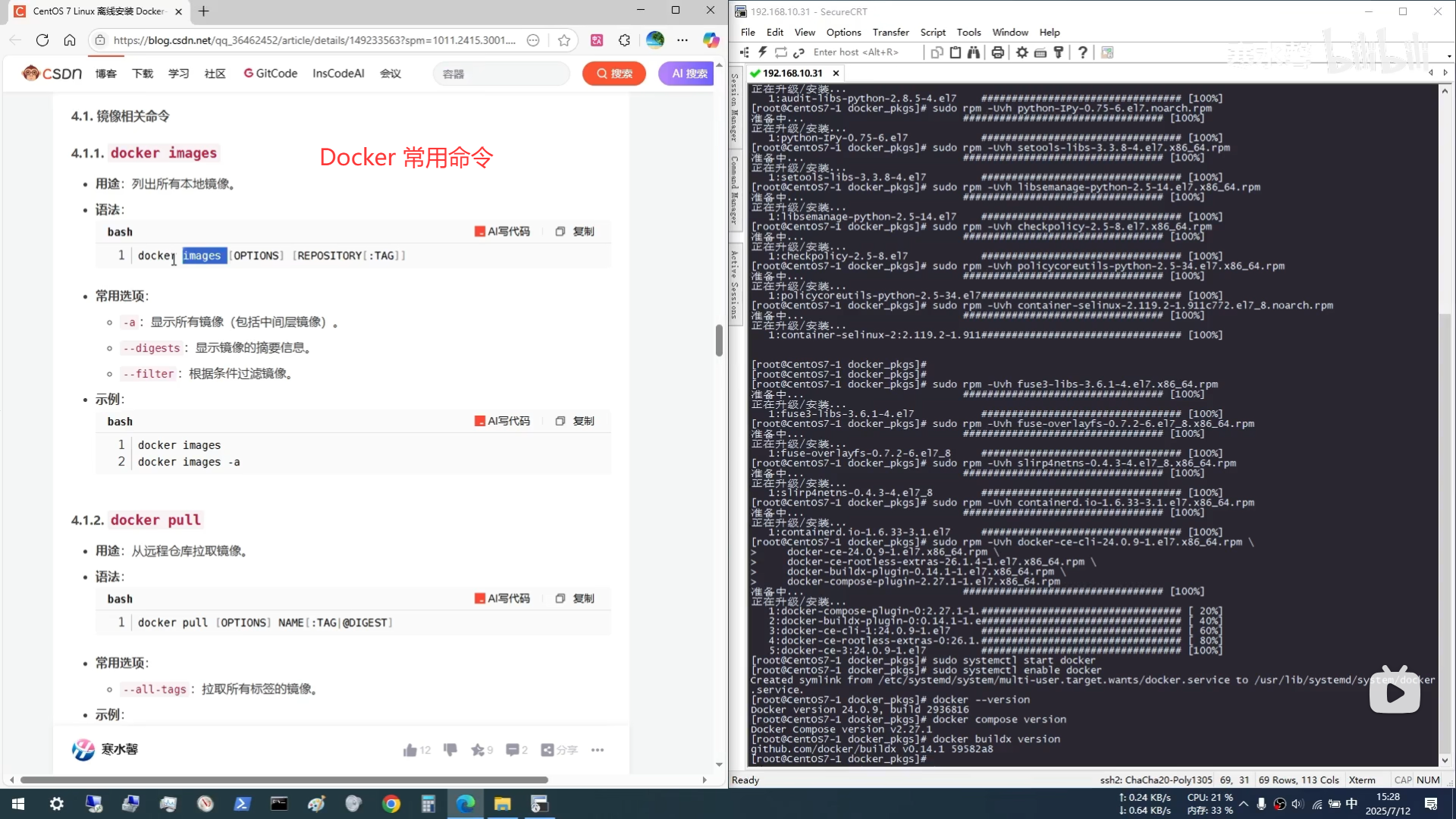Click SecureCRT Quick Connect lightning icon
Viewport: 1456px width, 819px height.
coord(762,52)
